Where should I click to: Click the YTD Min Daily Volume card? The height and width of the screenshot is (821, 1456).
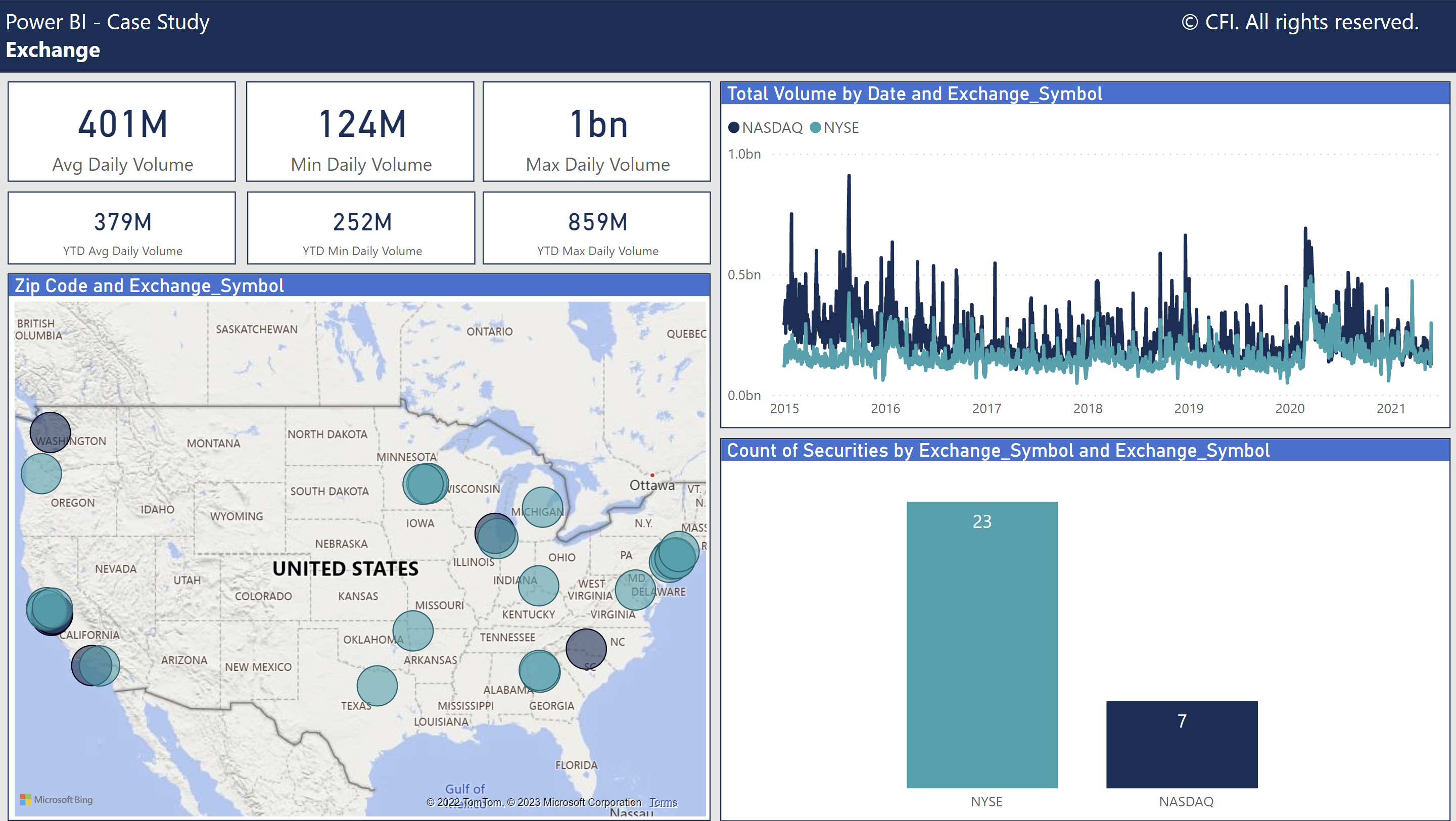[x=361, y=228]
